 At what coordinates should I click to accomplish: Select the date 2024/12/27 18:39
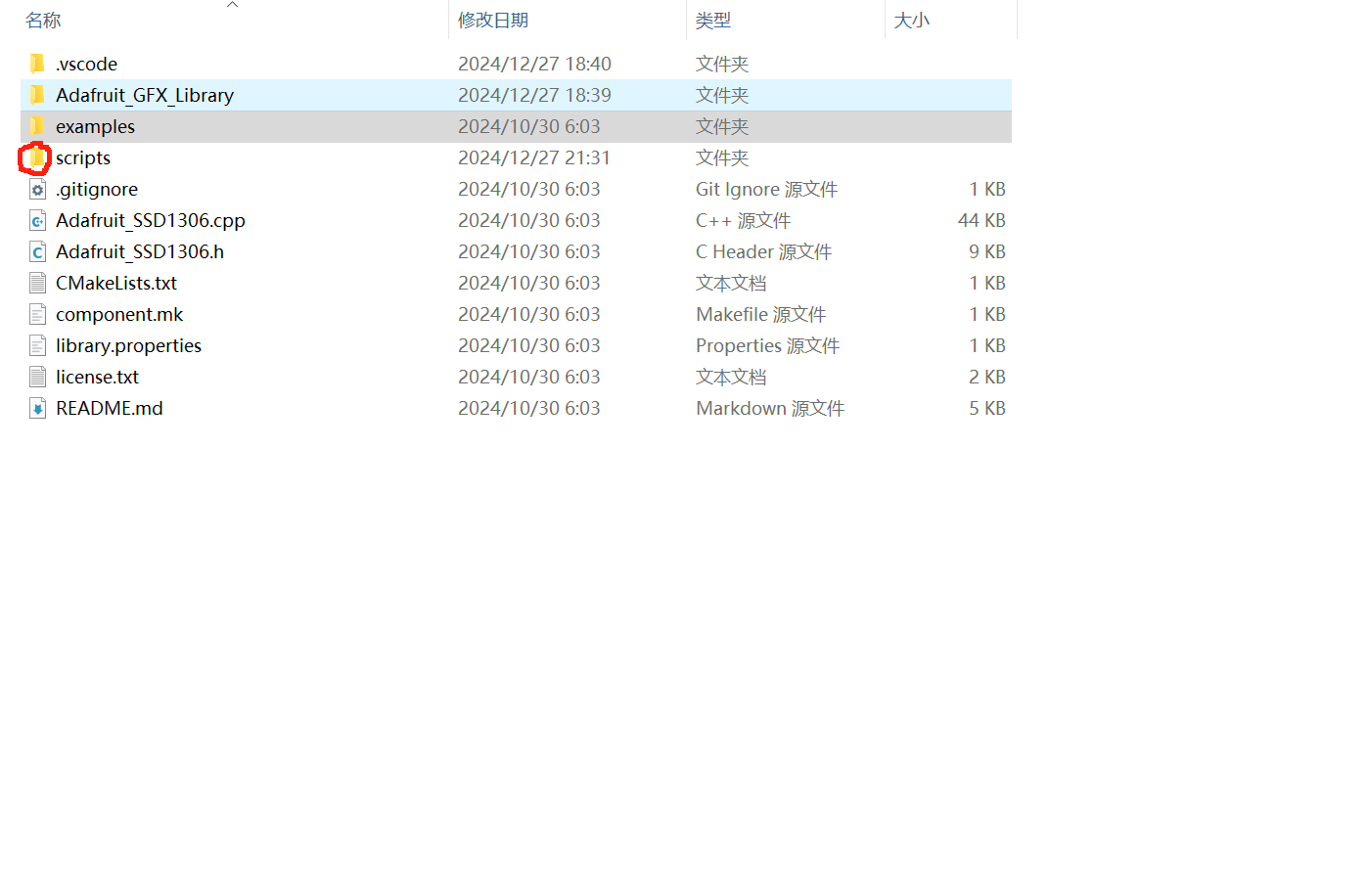point(534,95)
